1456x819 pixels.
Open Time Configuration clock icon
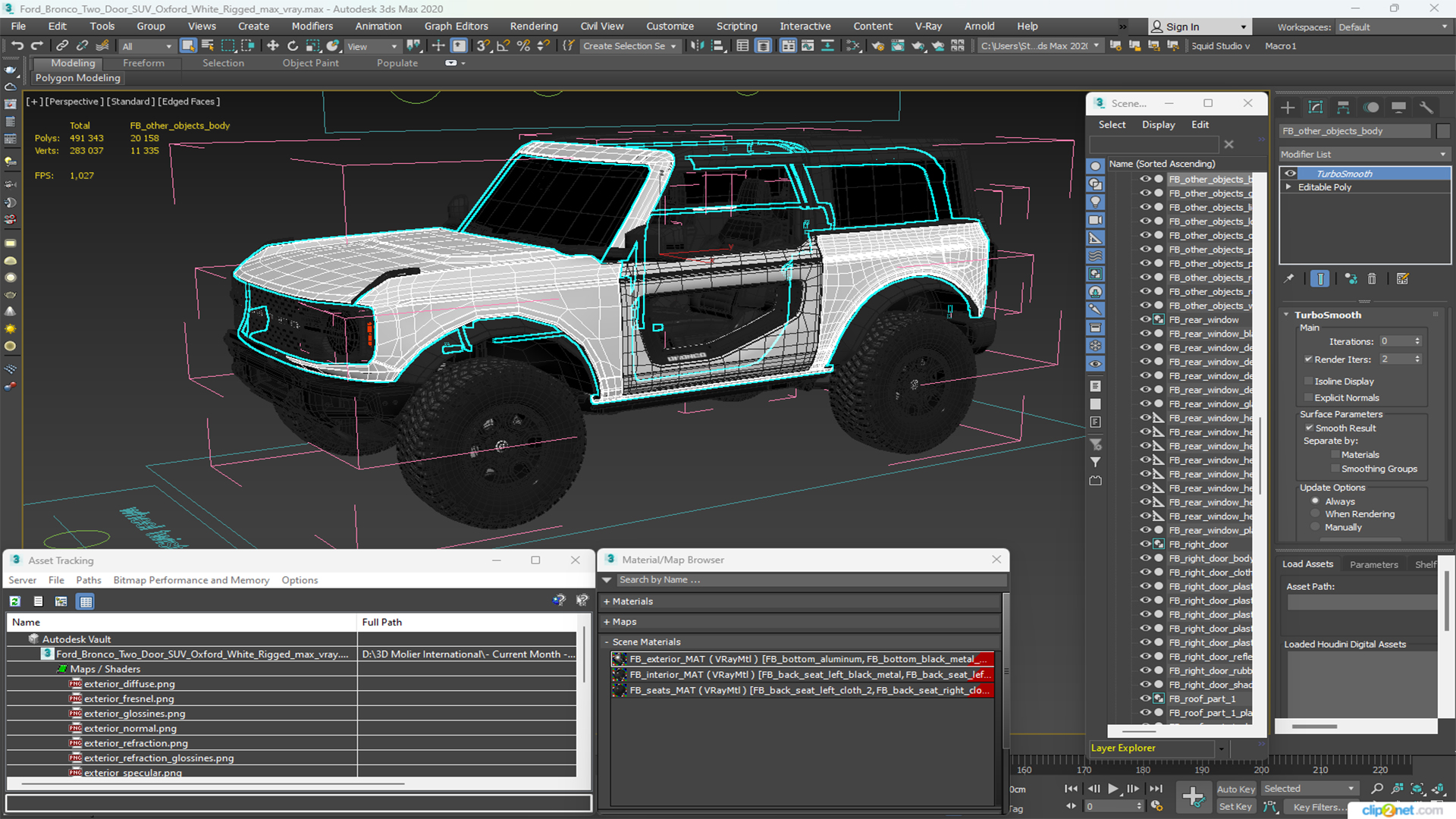pyautogui.click(x=1156, y=806)
